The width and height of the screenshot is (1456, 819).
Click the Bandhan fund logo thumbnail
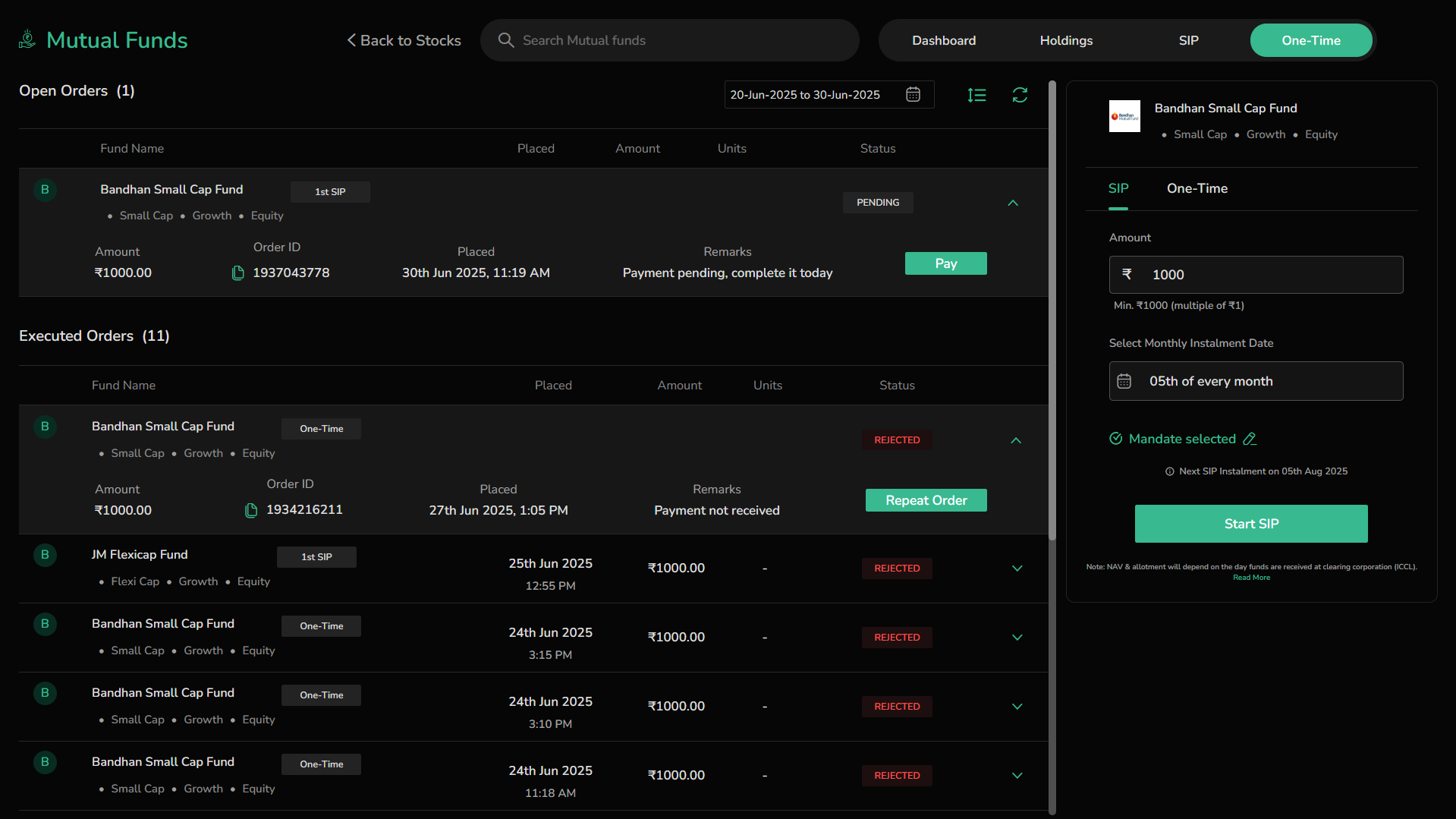tap(1124, 116)
